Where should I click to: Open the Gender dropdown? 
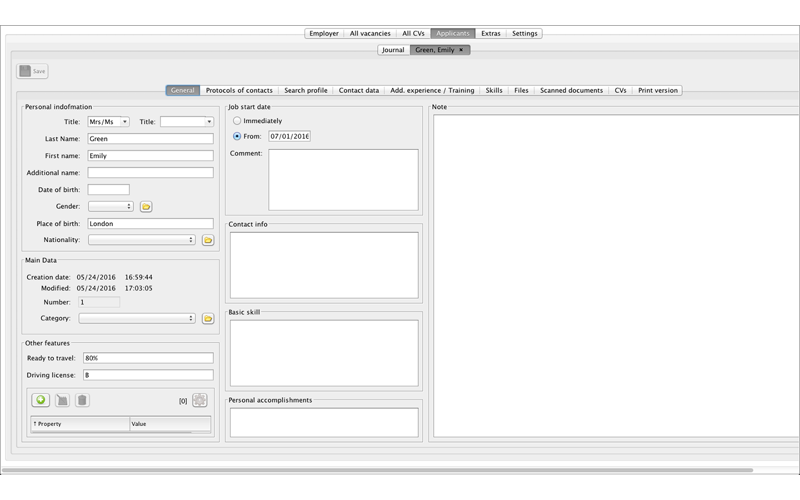111,206
